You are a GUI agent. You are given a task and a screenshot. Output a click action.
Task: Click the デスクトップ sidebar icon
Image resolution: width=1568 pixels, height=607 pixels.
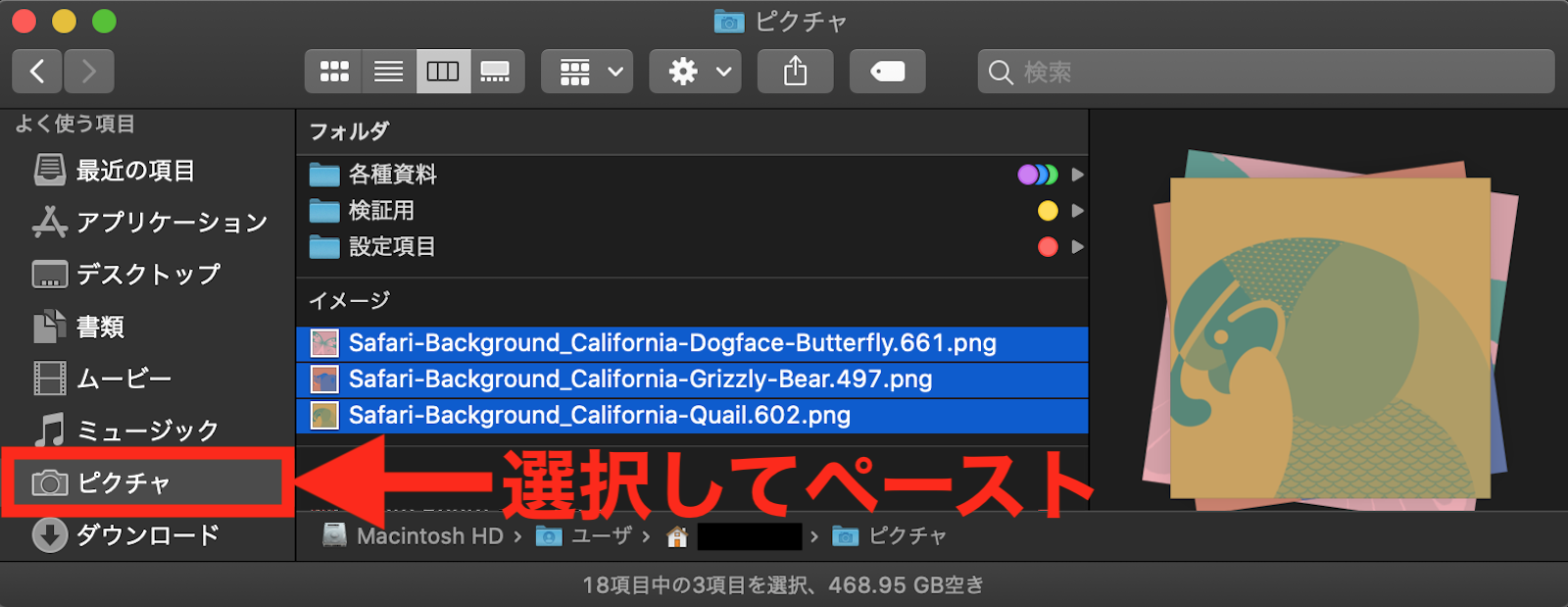(x=50, y=275)
